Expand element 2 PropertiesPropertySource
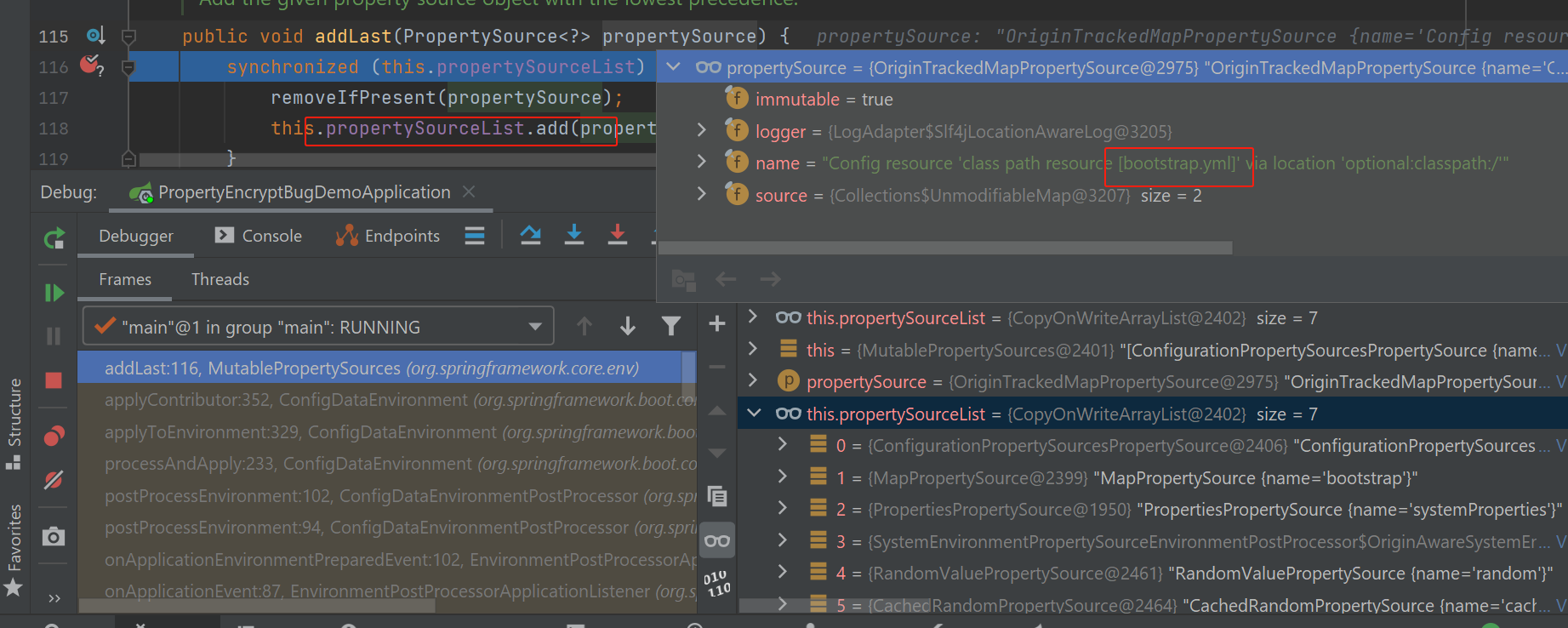The width and height of the screenshot is (1568, 628). (x=783, y=508)
